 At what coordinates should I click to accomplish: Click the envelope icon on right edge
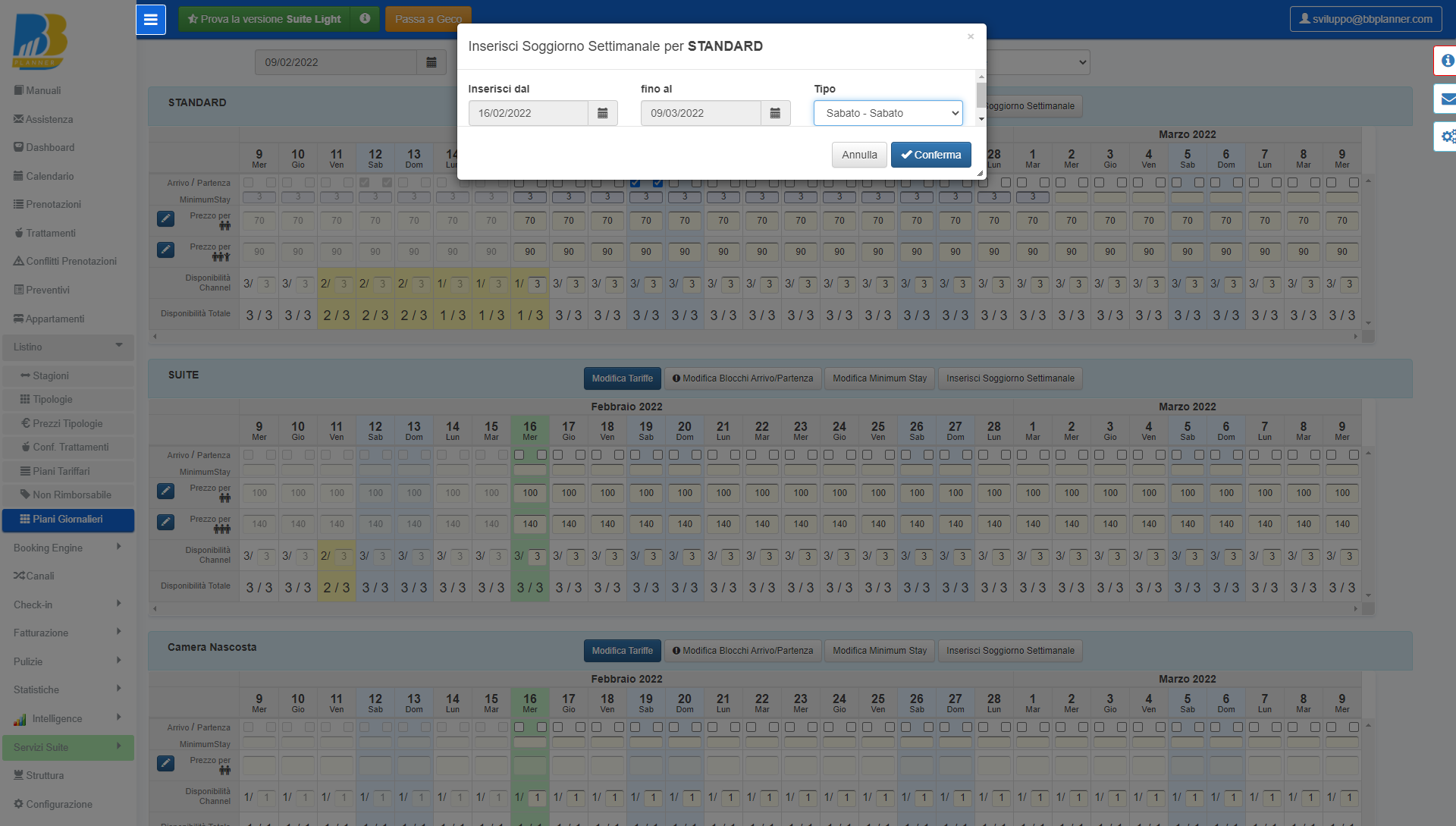point(1447,99)
